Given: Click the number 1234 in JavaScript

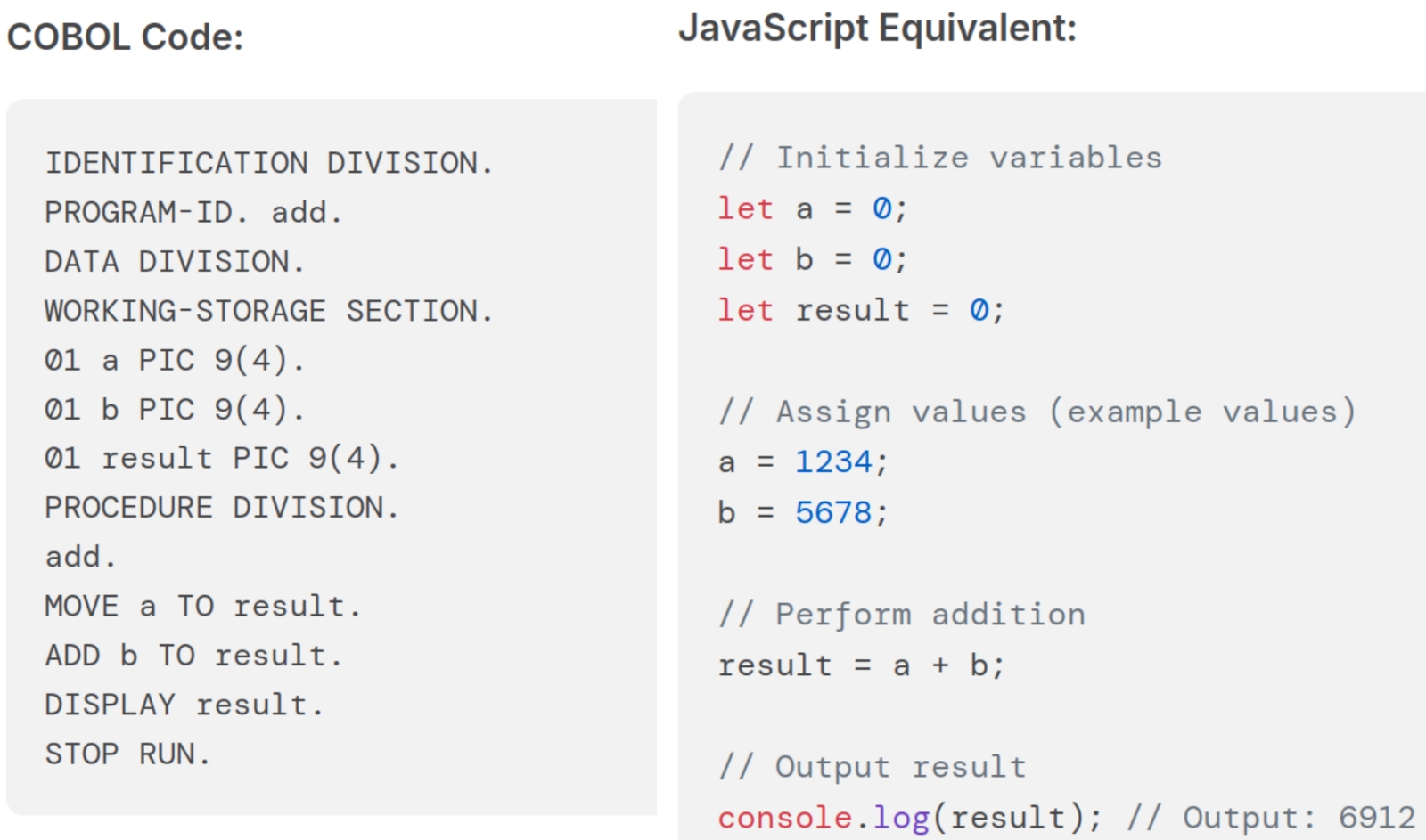Looking at the screenshot, I should click(833, 461).
